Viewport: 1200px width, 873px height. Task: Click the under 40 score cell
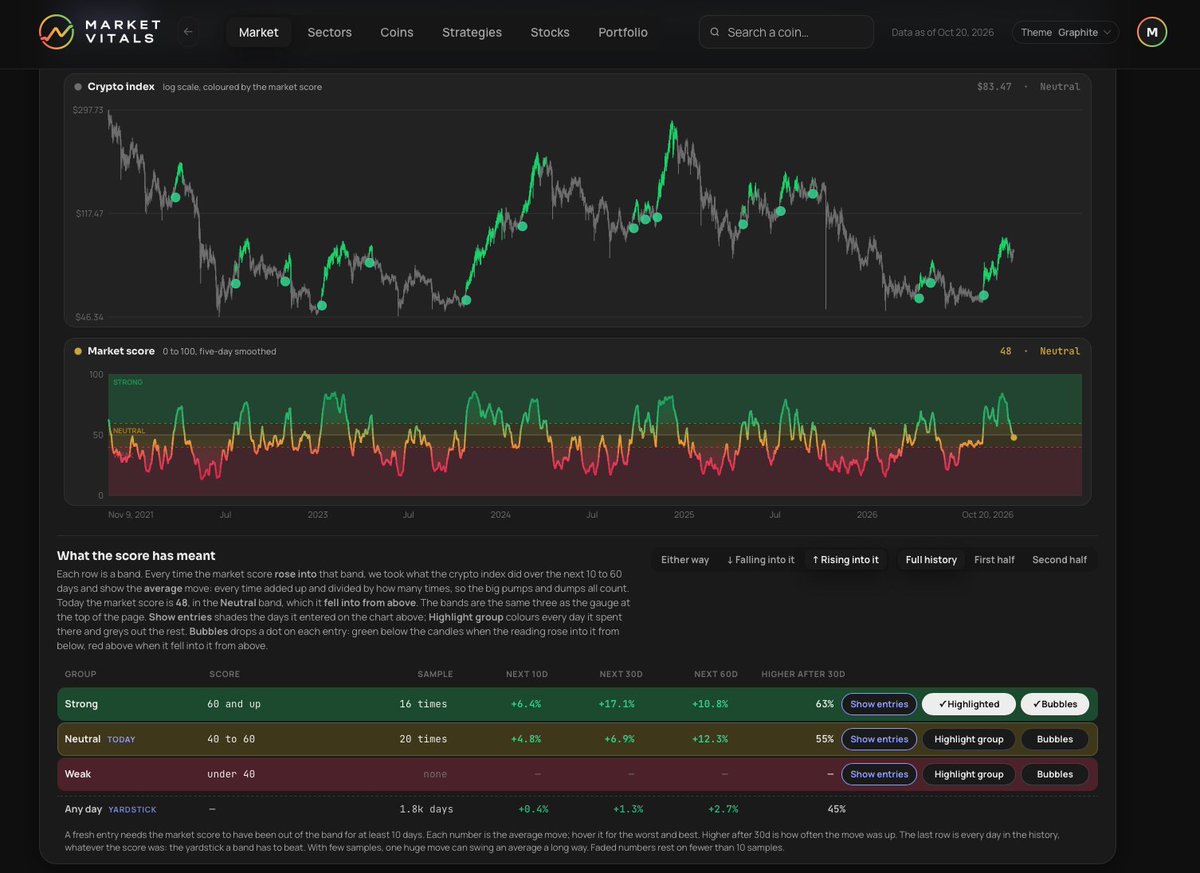(232, 774)
